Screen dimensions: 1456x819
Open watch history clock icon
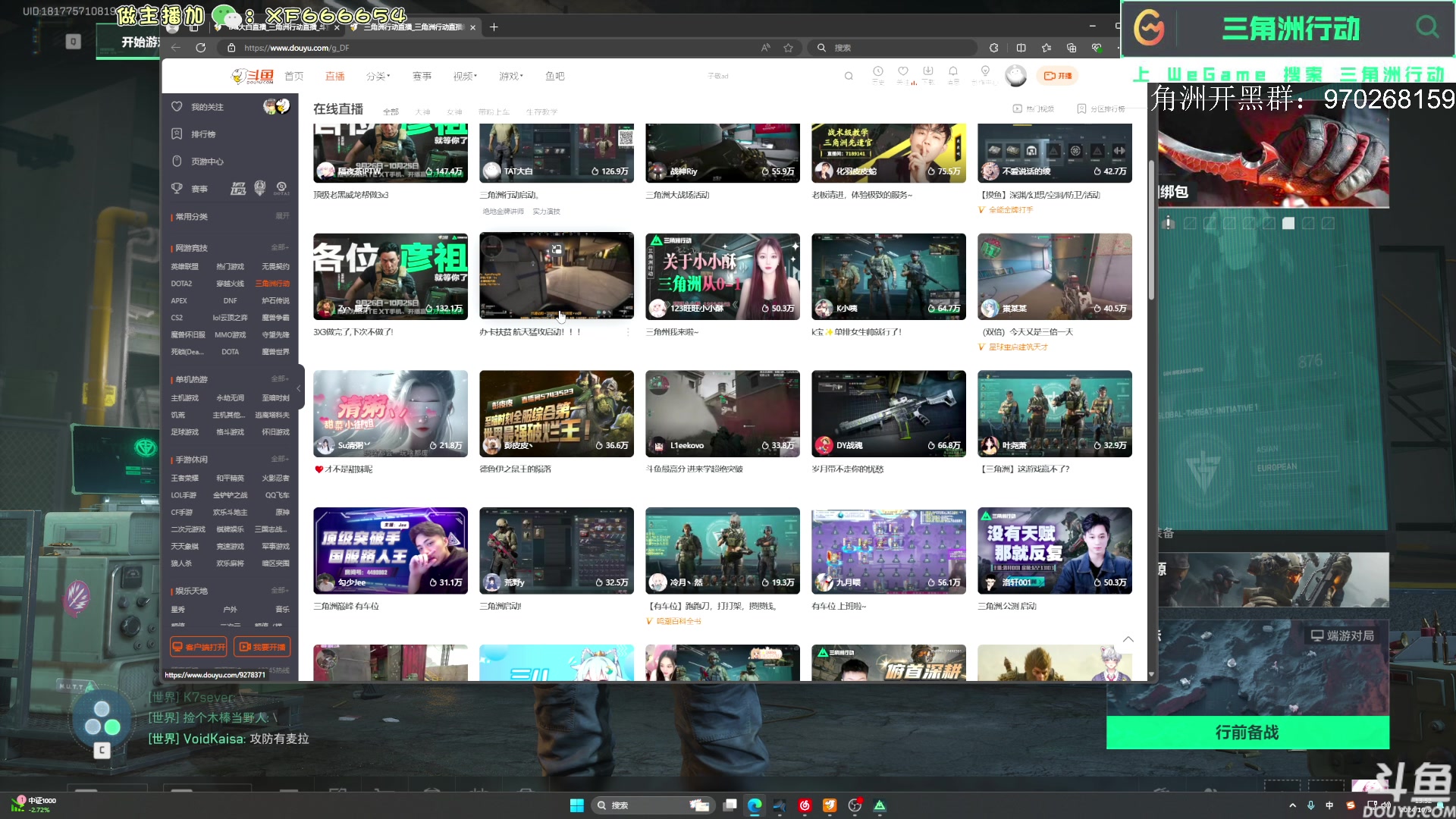click(878, 73)
